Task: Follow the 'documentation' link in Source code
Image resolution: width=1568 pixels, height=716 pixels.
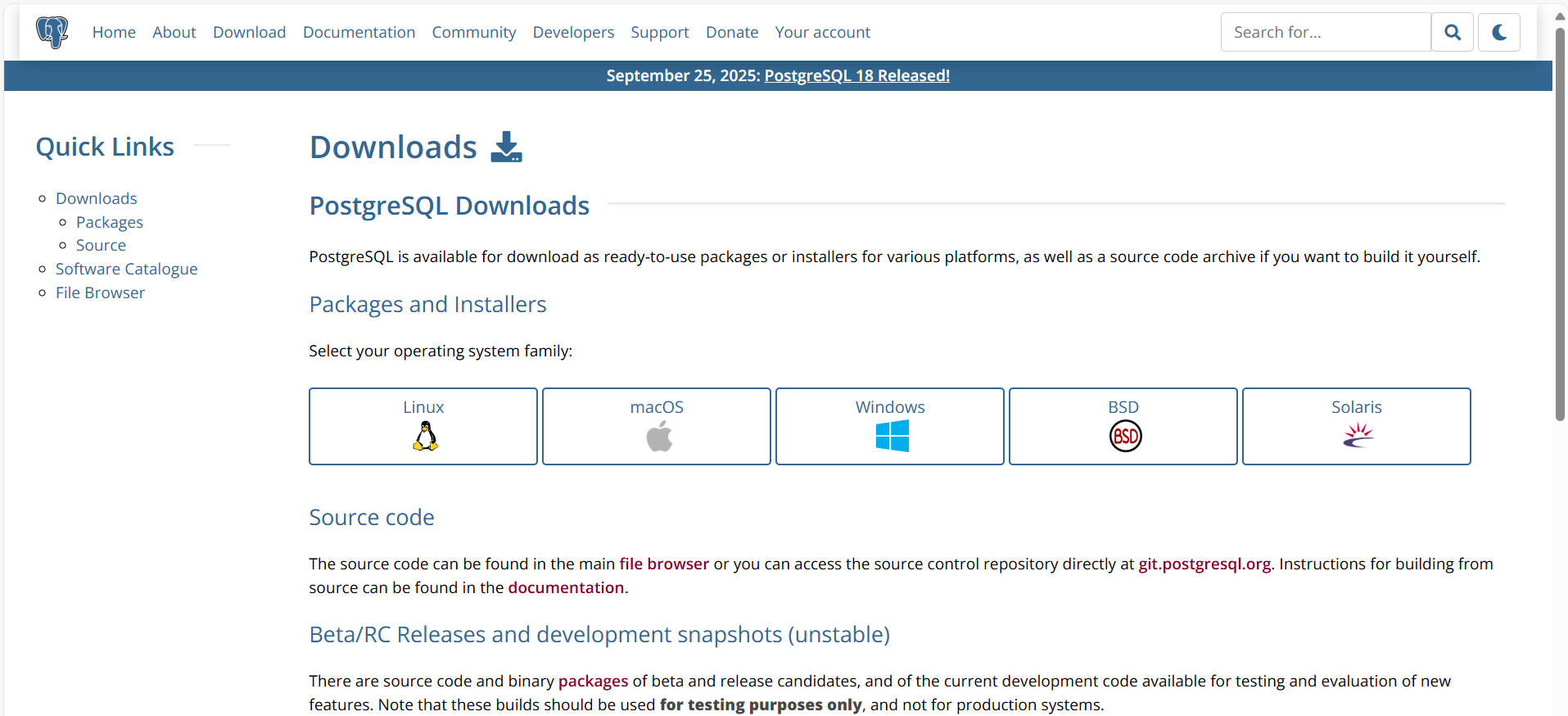Action: [x=566, y=587]
